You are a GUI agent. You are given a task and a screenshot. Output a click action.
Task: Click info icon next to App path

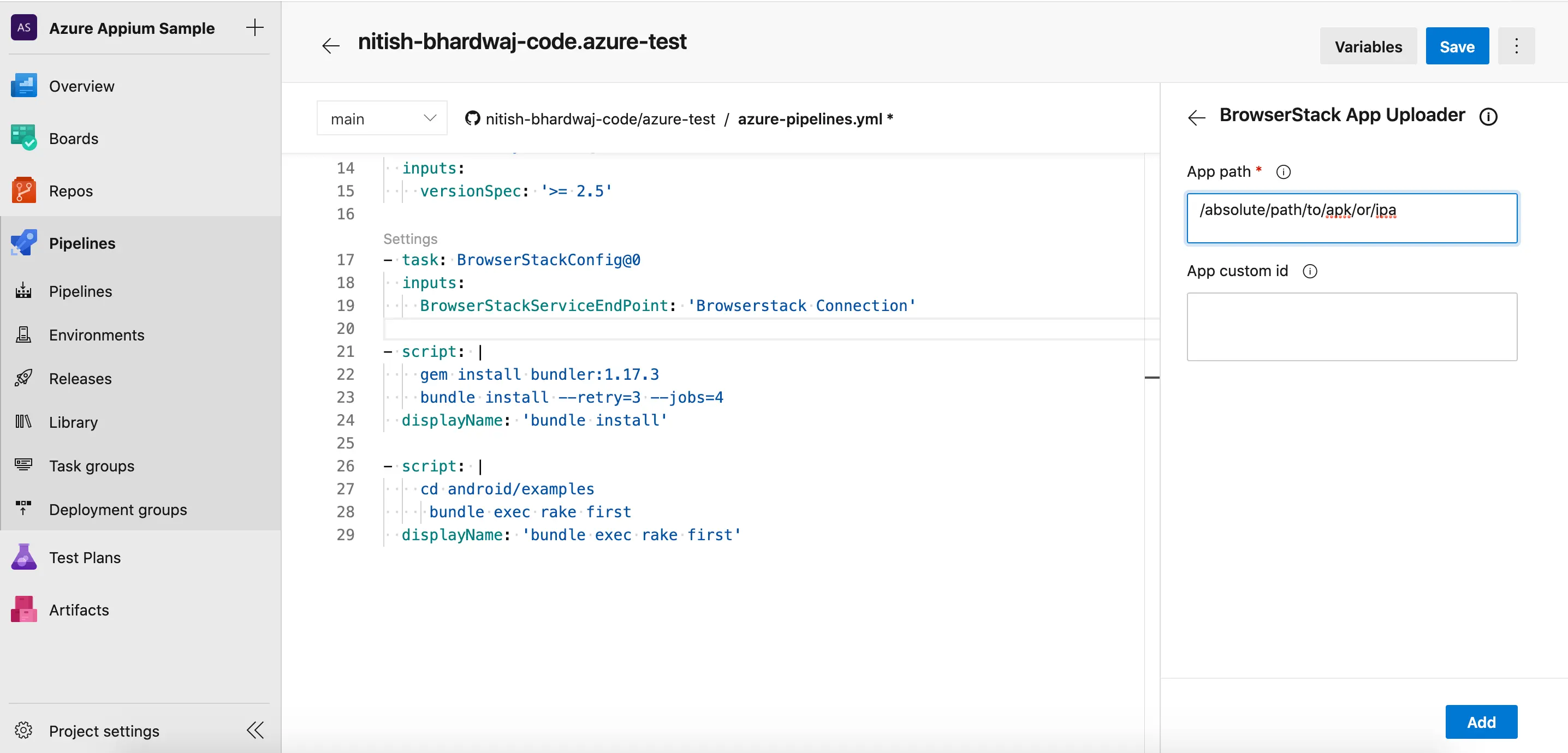pos(1282,172)
